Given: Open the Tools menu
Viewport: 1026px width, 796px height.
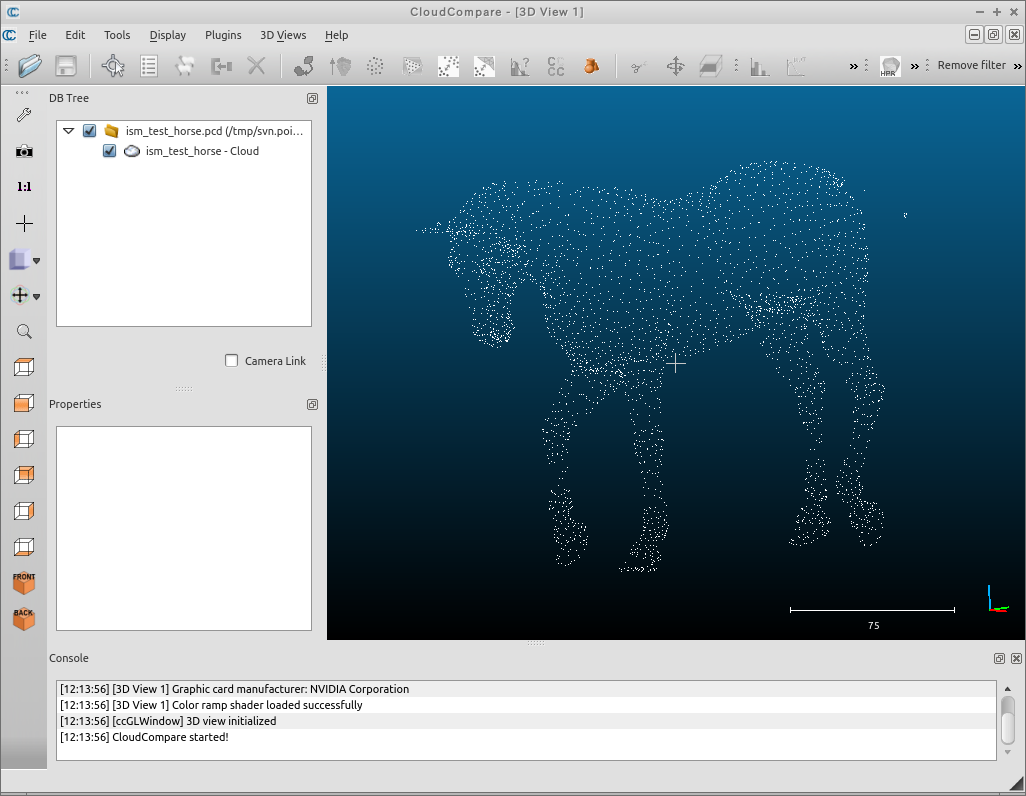Looking at the screenshot, I should 116,35.
